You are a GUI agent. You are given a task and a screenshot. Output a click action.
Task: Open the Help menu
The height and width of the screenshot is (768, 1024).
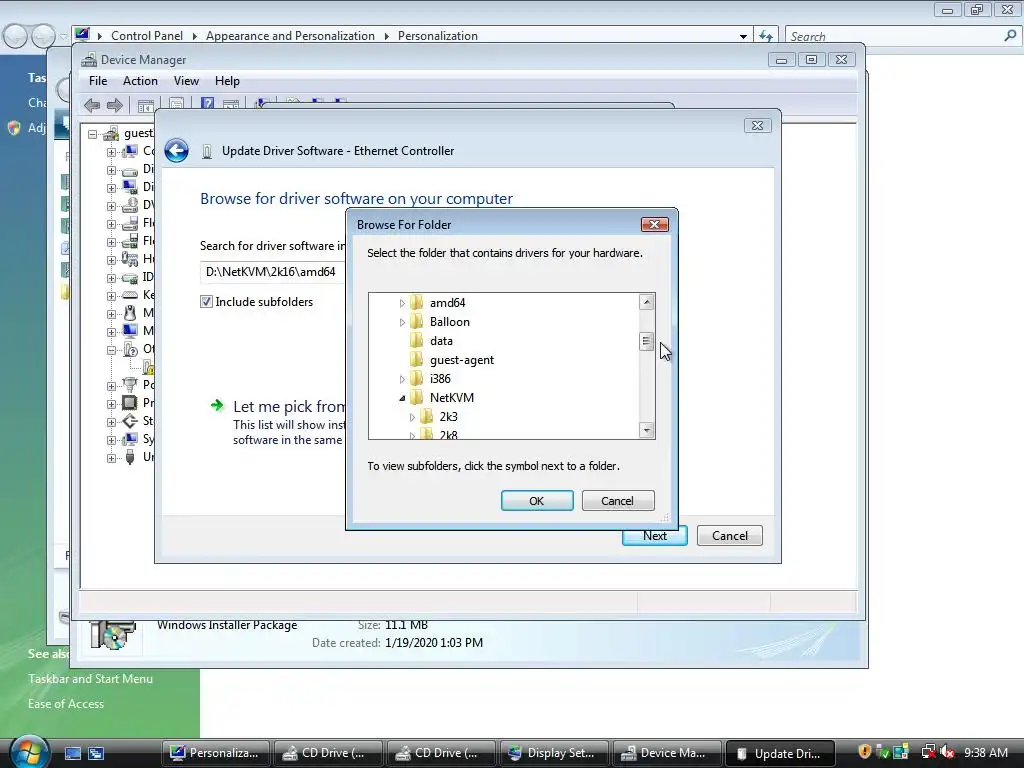[227, 81]
